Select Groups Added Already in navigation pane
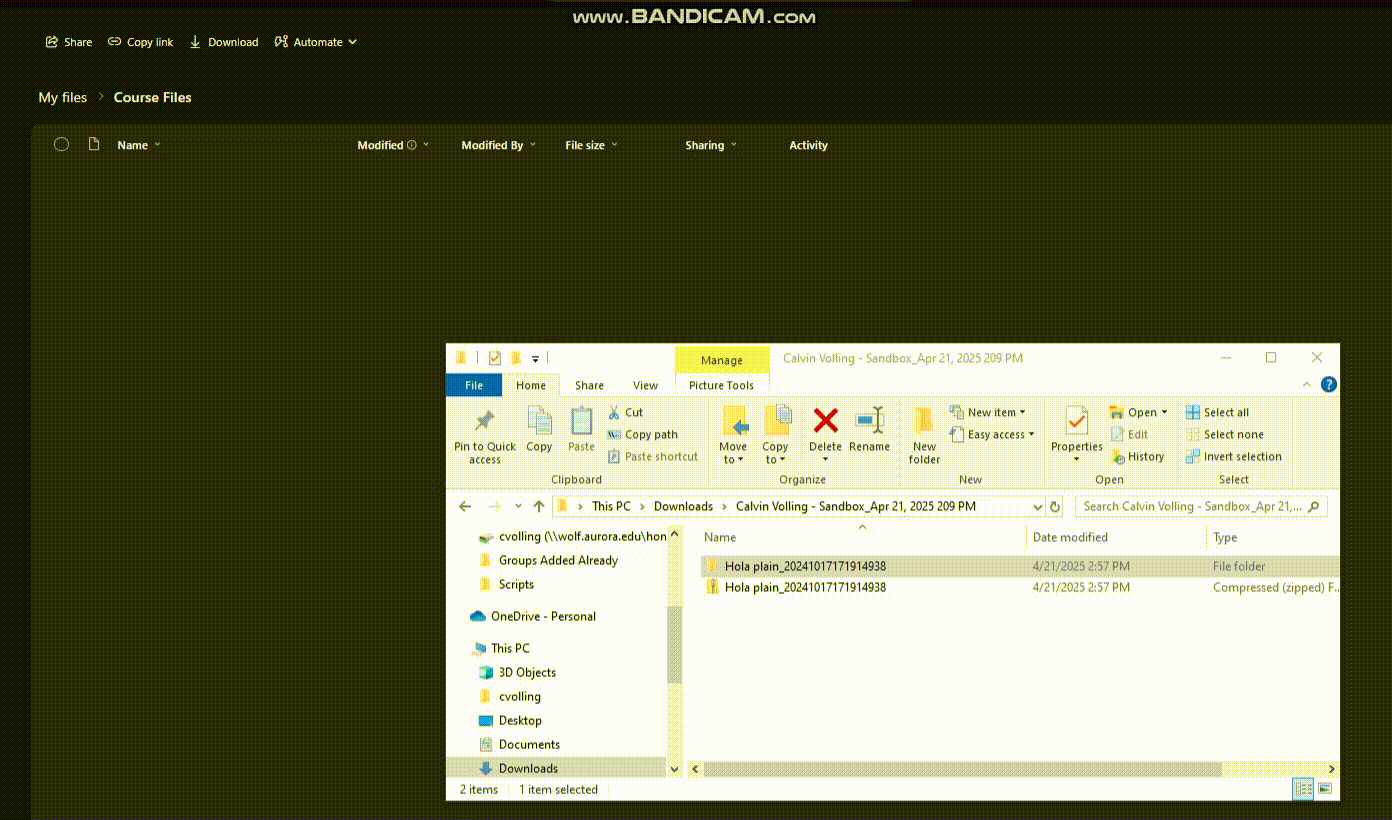This screenshot has height=820, width=1392. coord(558,560)
